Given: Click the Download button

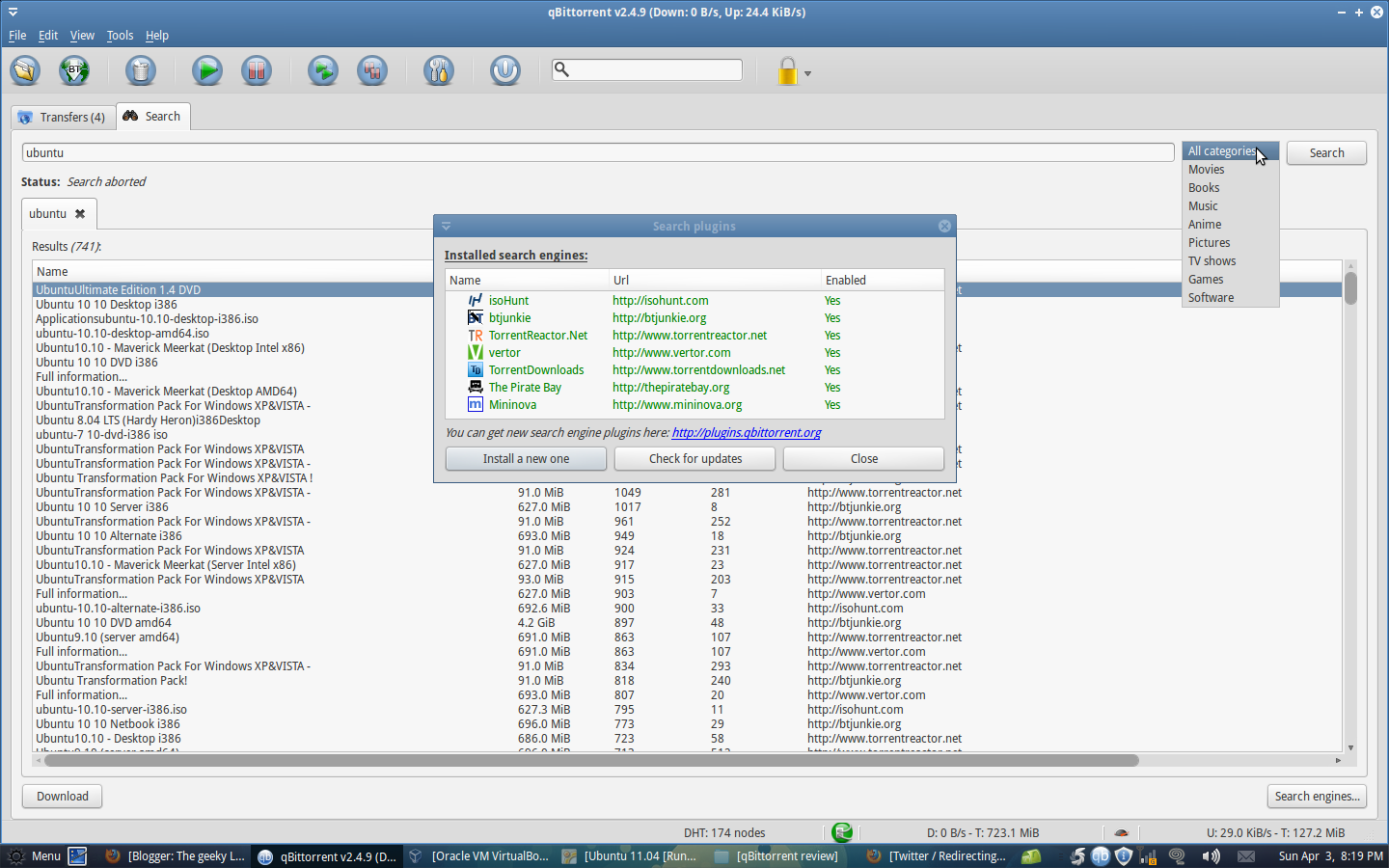Looking at the screenshot, I should point(63,797).
